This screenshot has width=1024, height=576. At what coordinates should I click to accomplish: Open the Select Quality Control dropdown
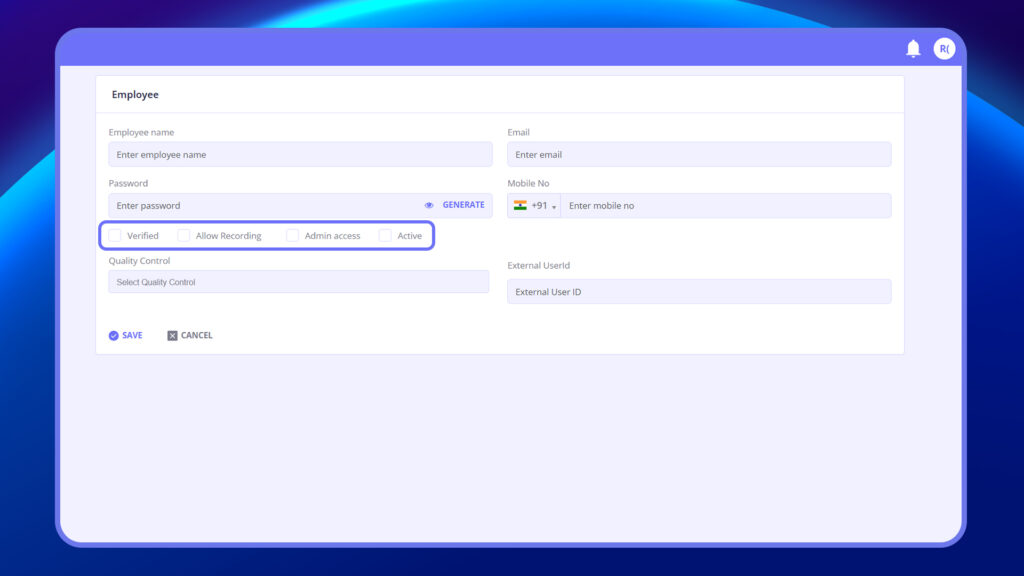(298, 282)
